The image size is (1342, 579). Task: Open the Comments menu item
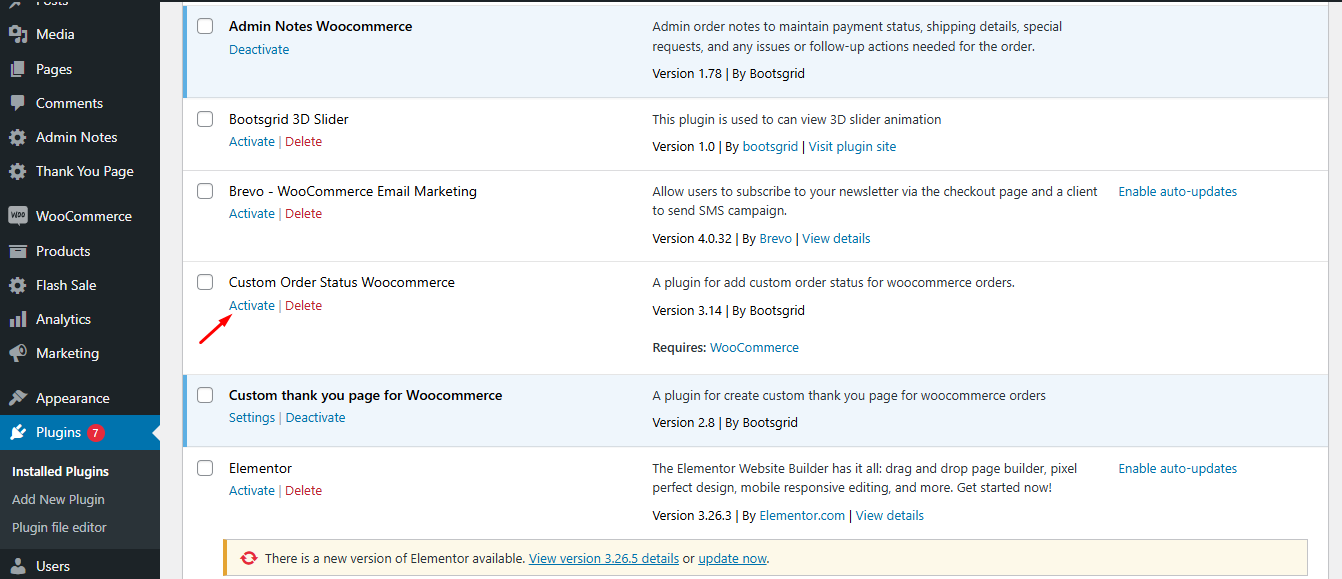69,103
